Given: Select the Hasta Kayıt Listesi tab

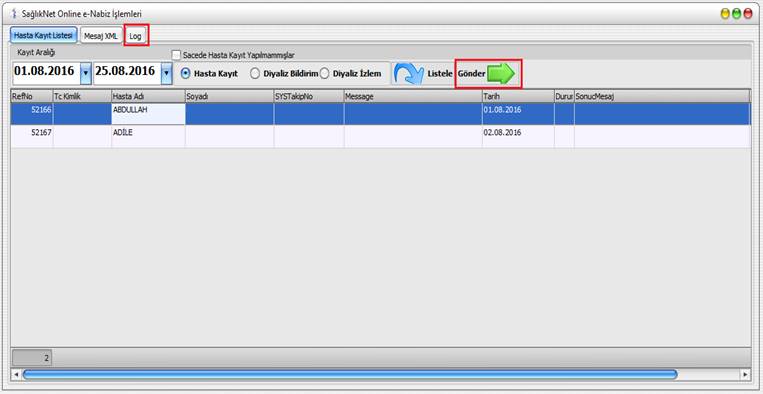Looking at the screenshot, I should pos(43,36).
